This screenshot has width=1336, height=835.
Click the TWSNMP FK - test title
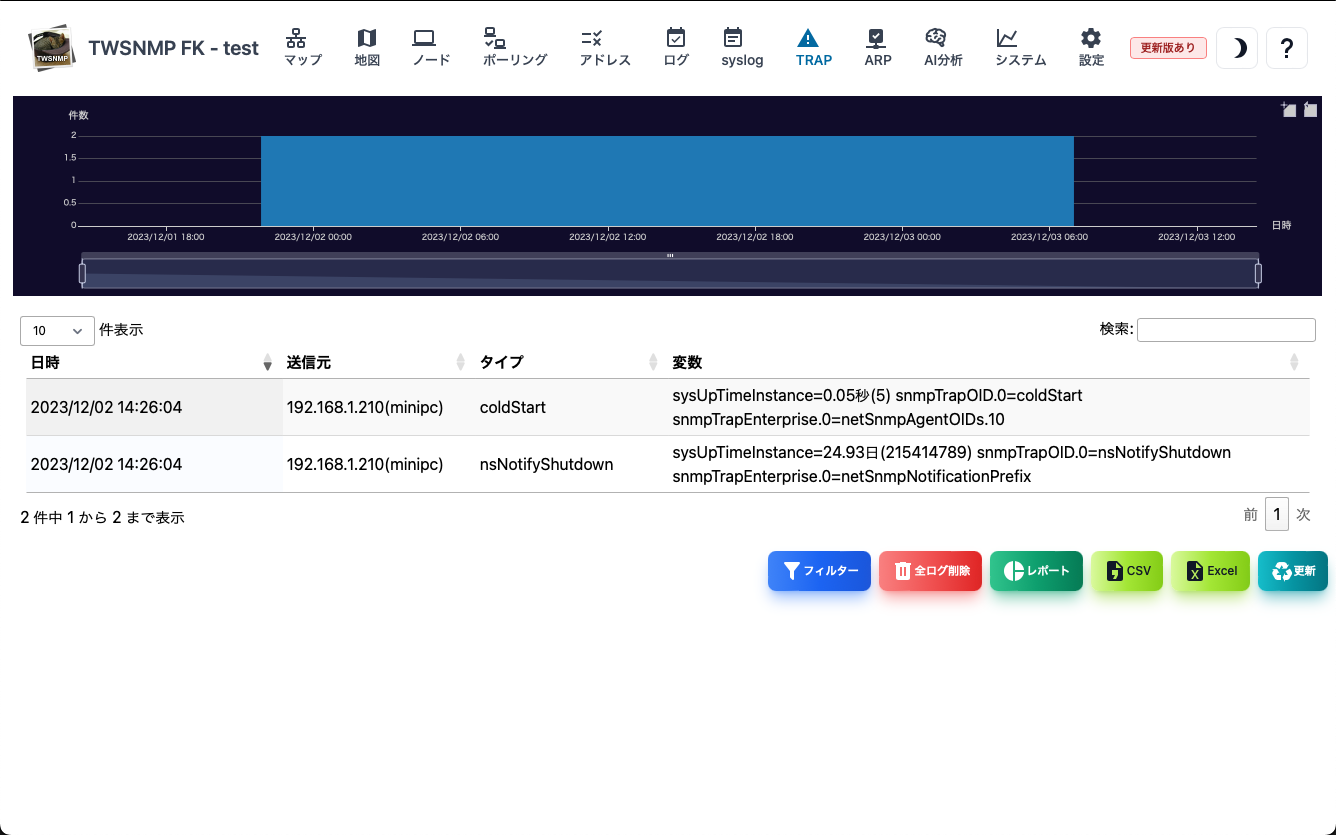pyautogui.click(x=173, y=48)
